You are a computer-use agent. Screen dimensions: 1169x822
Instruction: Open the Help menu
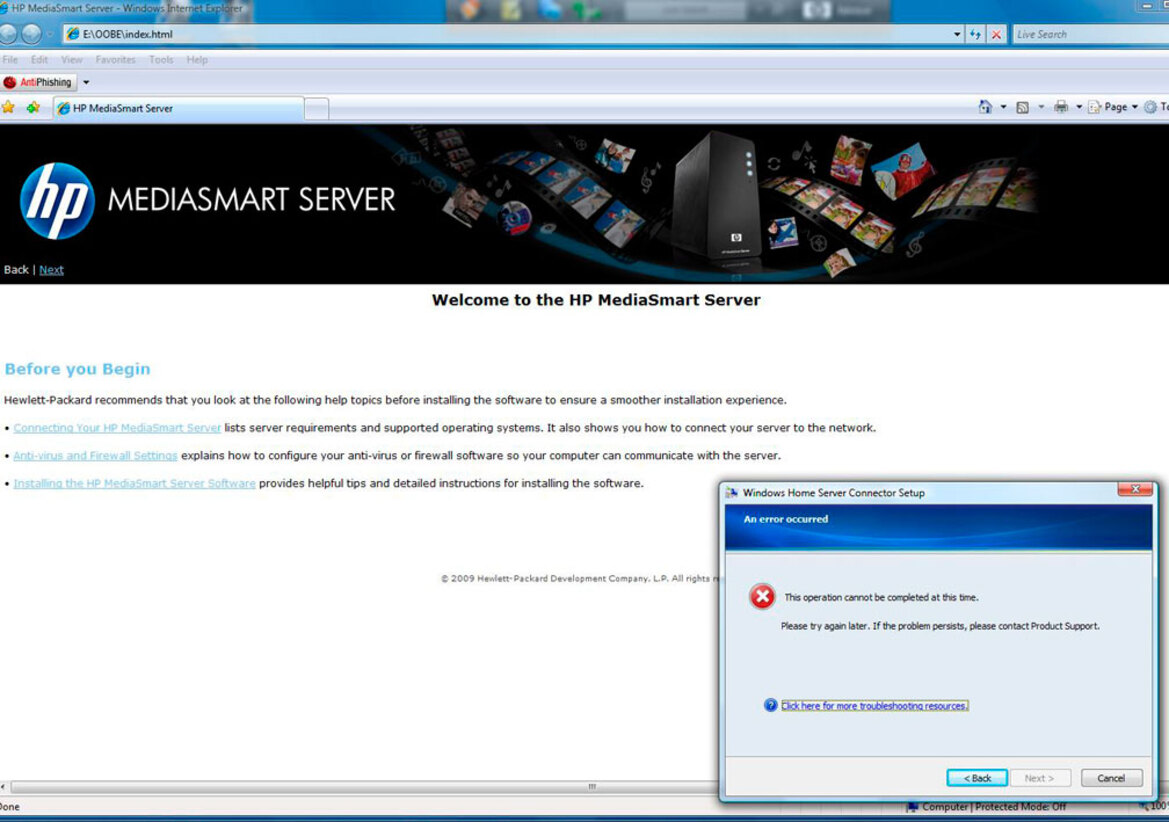click(197, 60)
